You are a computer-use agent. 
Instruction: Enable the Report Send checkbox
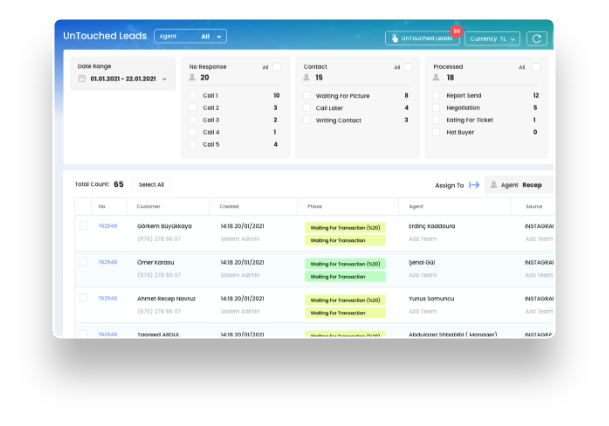438,96
